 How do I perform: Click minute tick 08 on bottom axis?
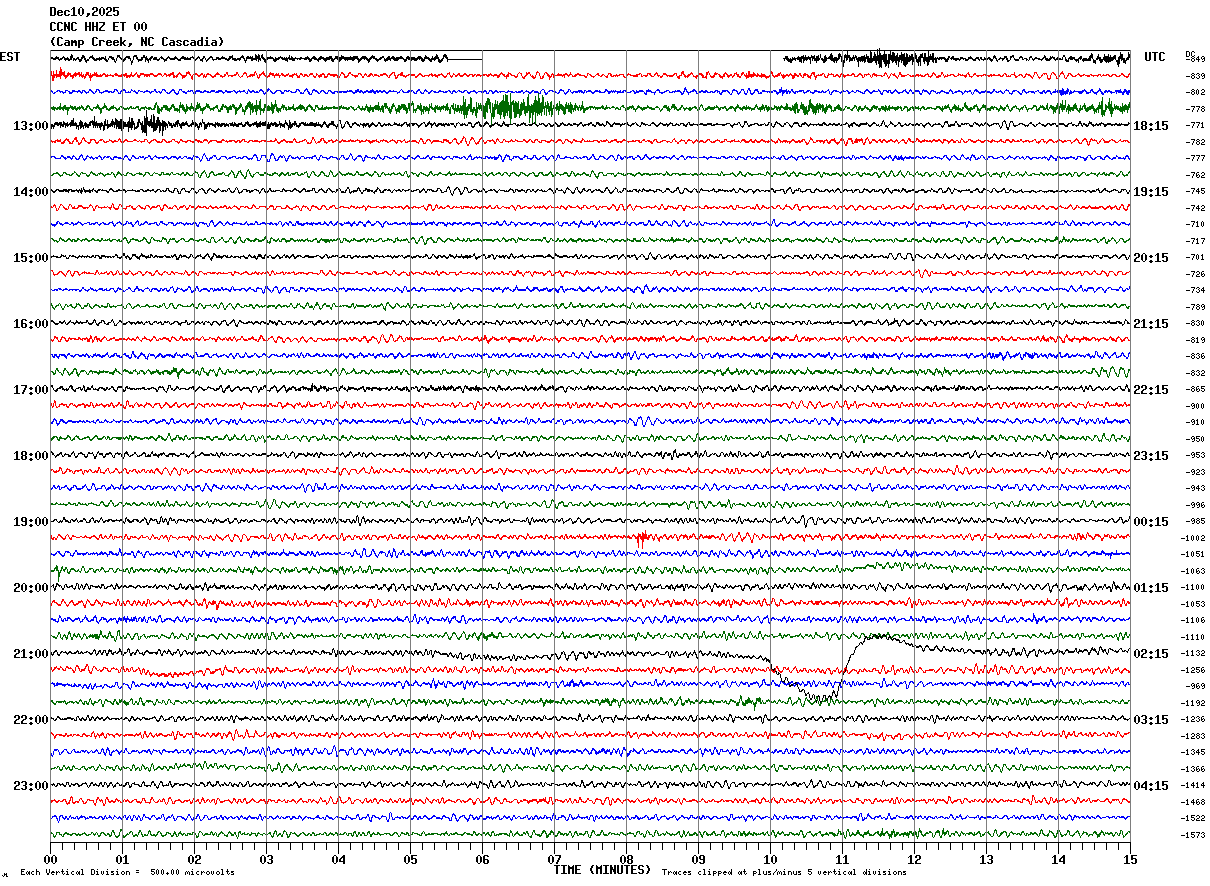tap(626, 859)
